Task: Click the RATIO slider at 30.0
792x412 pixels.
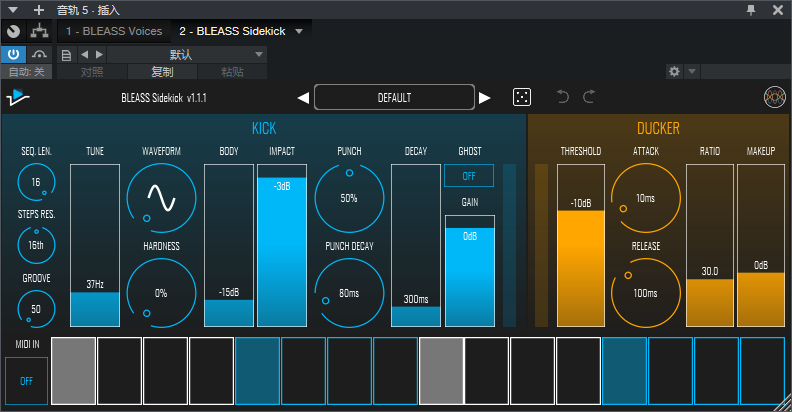Action: coord(710,245)
